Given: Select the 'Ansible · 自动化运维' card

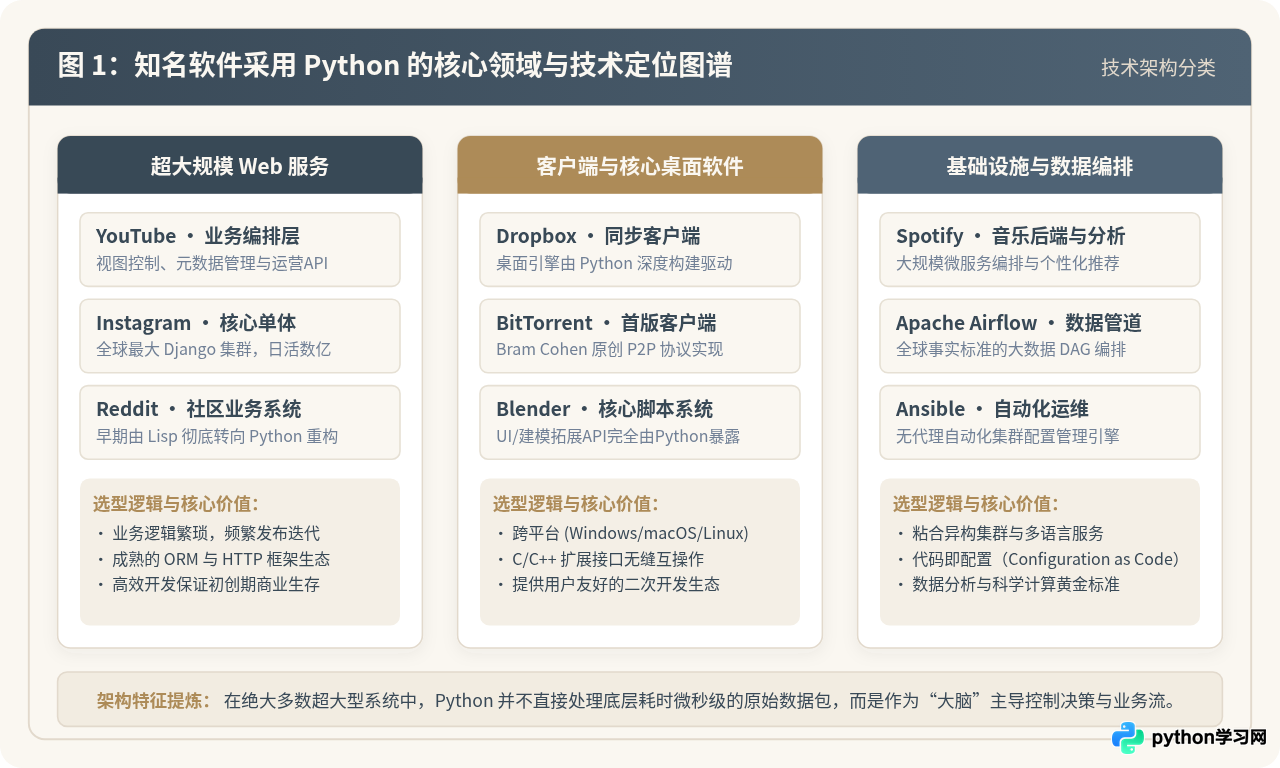Looking at the screenshot, I should (x=1040, y=422).
